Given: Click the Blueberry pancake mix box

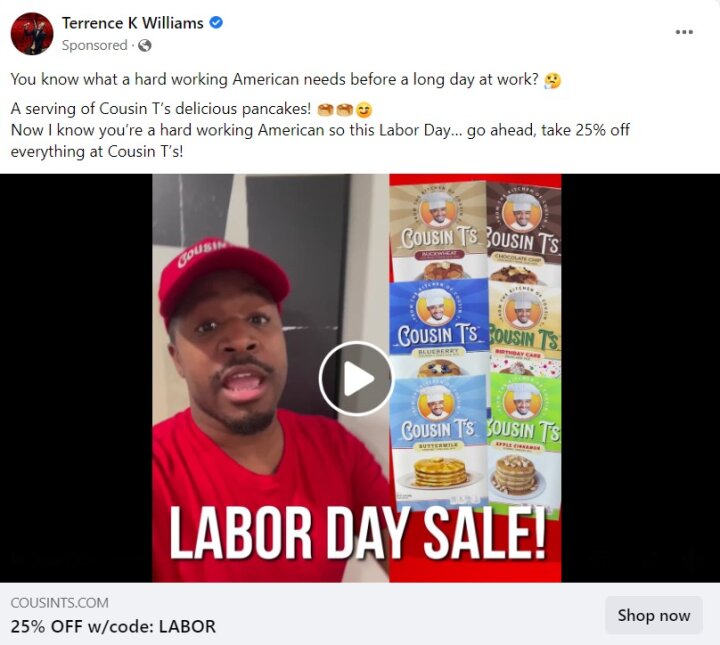Looking at the screenshot, I should [439, 328].
